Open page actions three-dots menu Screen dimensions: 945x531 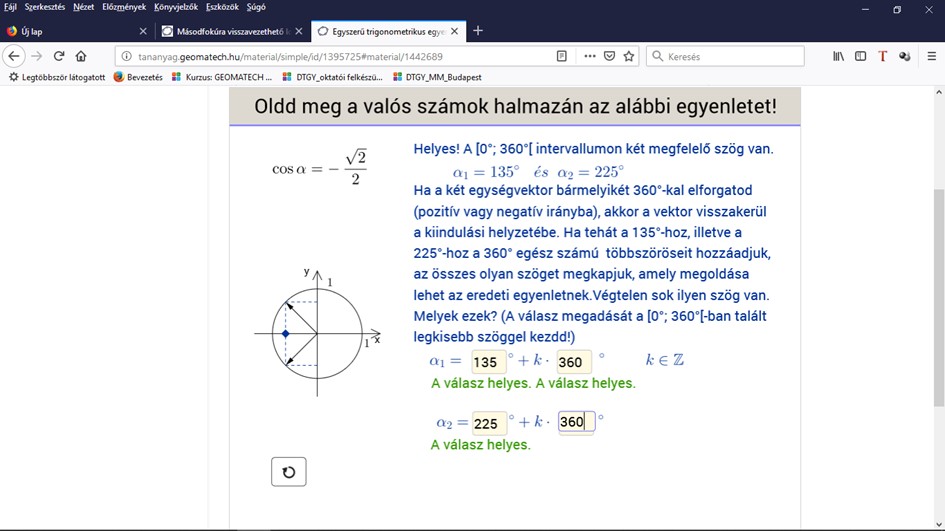[x=589, y=56]
